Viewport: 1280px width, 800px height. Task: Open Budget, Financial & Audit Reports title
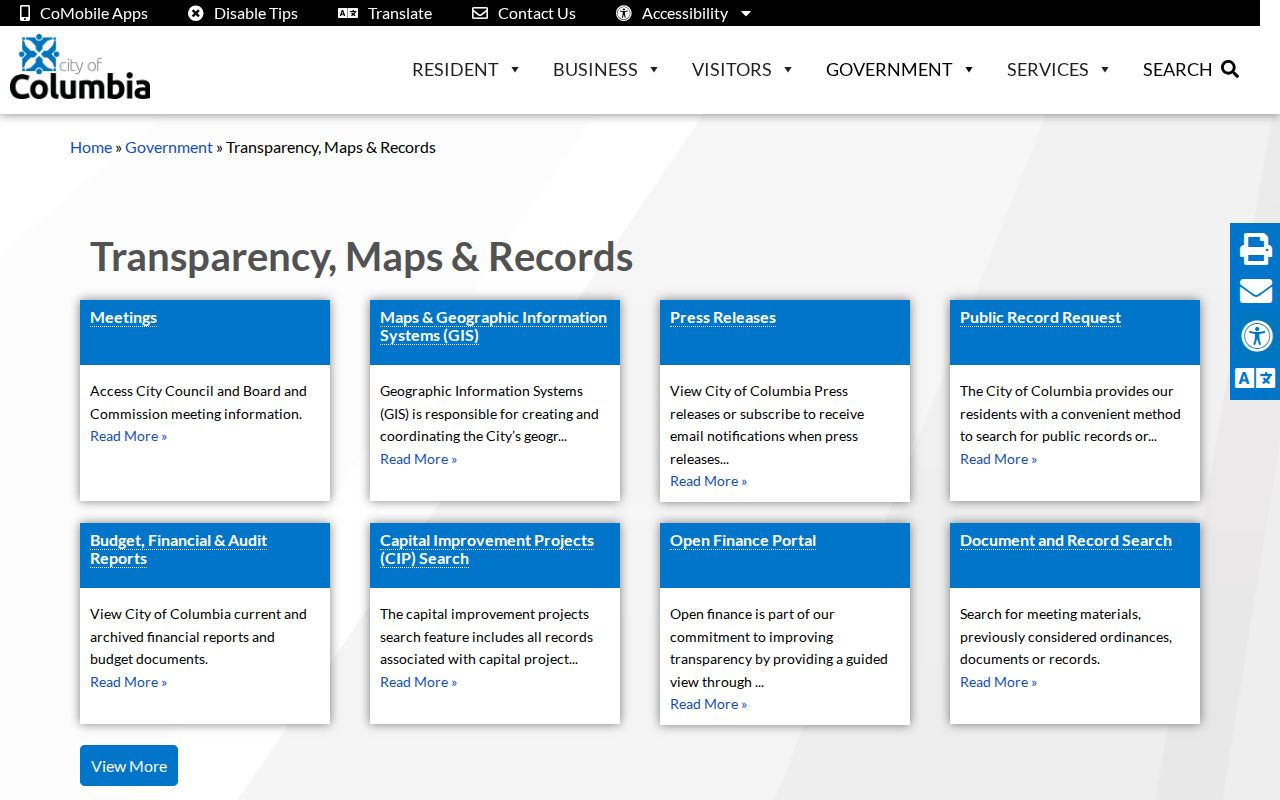(178, 550)
